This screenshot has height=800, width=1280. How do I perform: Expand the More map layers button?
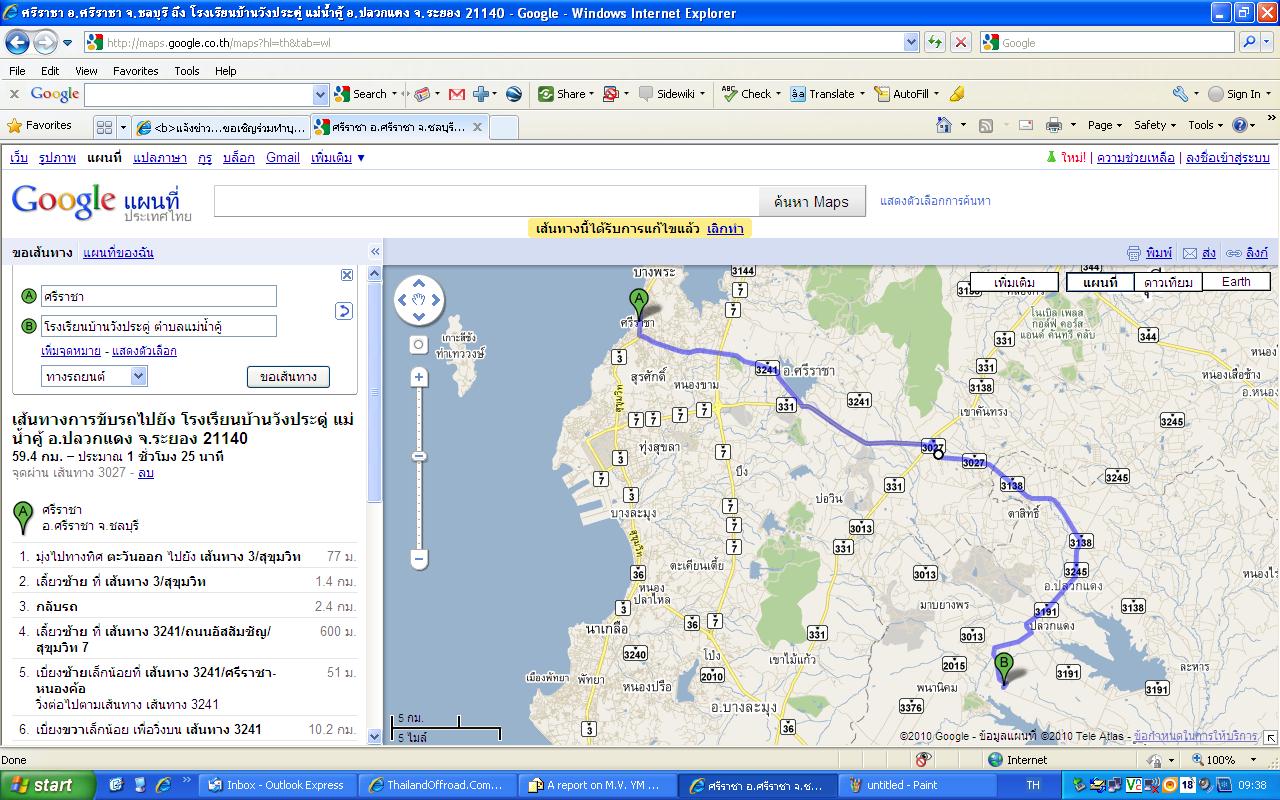click(1014, 282)
